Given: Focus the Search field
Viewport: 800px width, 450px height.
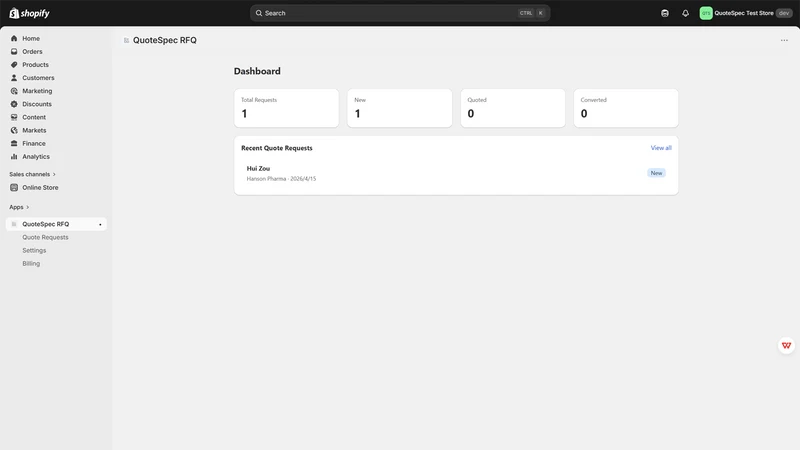Looking at the screenshot, I should click(399, 13).
